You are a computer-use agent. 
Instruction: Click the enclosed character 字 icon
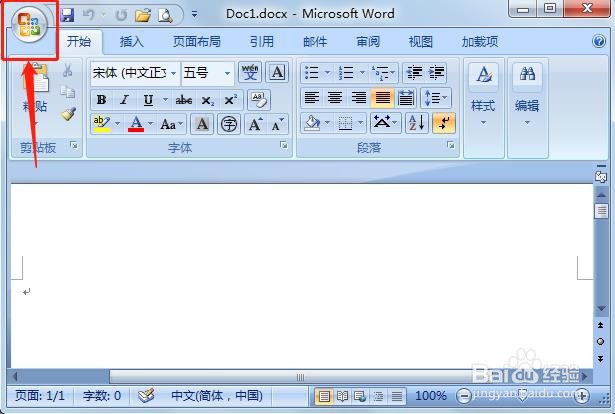click(229, 124)
